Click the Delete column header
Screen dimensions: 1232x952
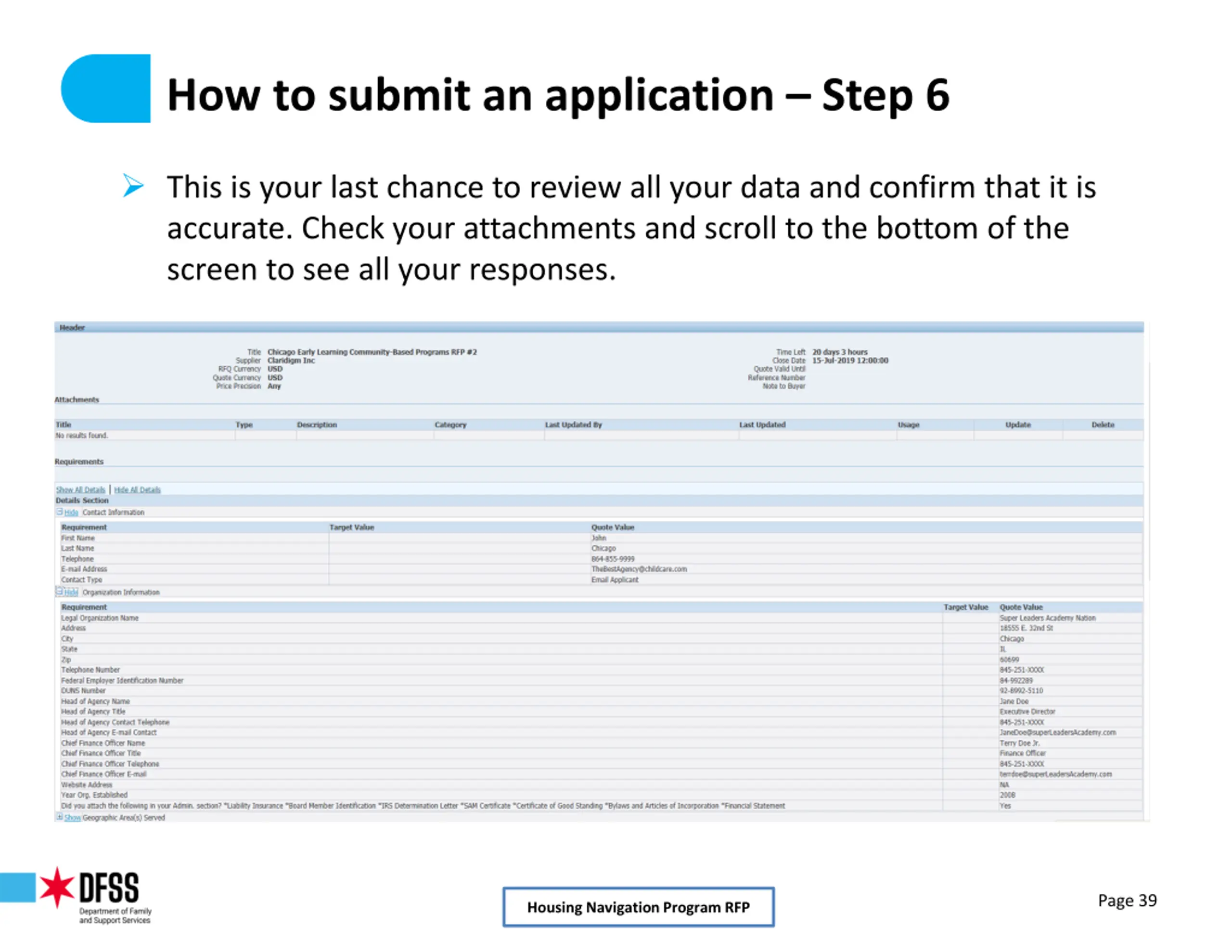pos(1102,425)
